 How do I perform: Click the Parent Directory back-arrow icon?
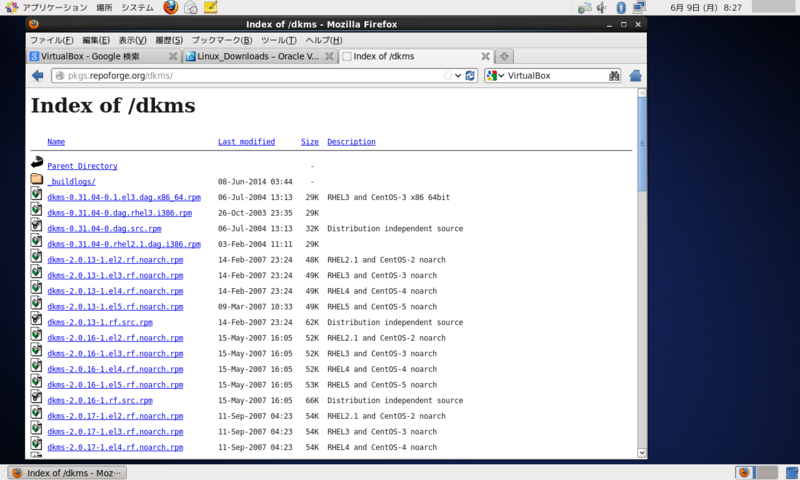coord(37,163)
